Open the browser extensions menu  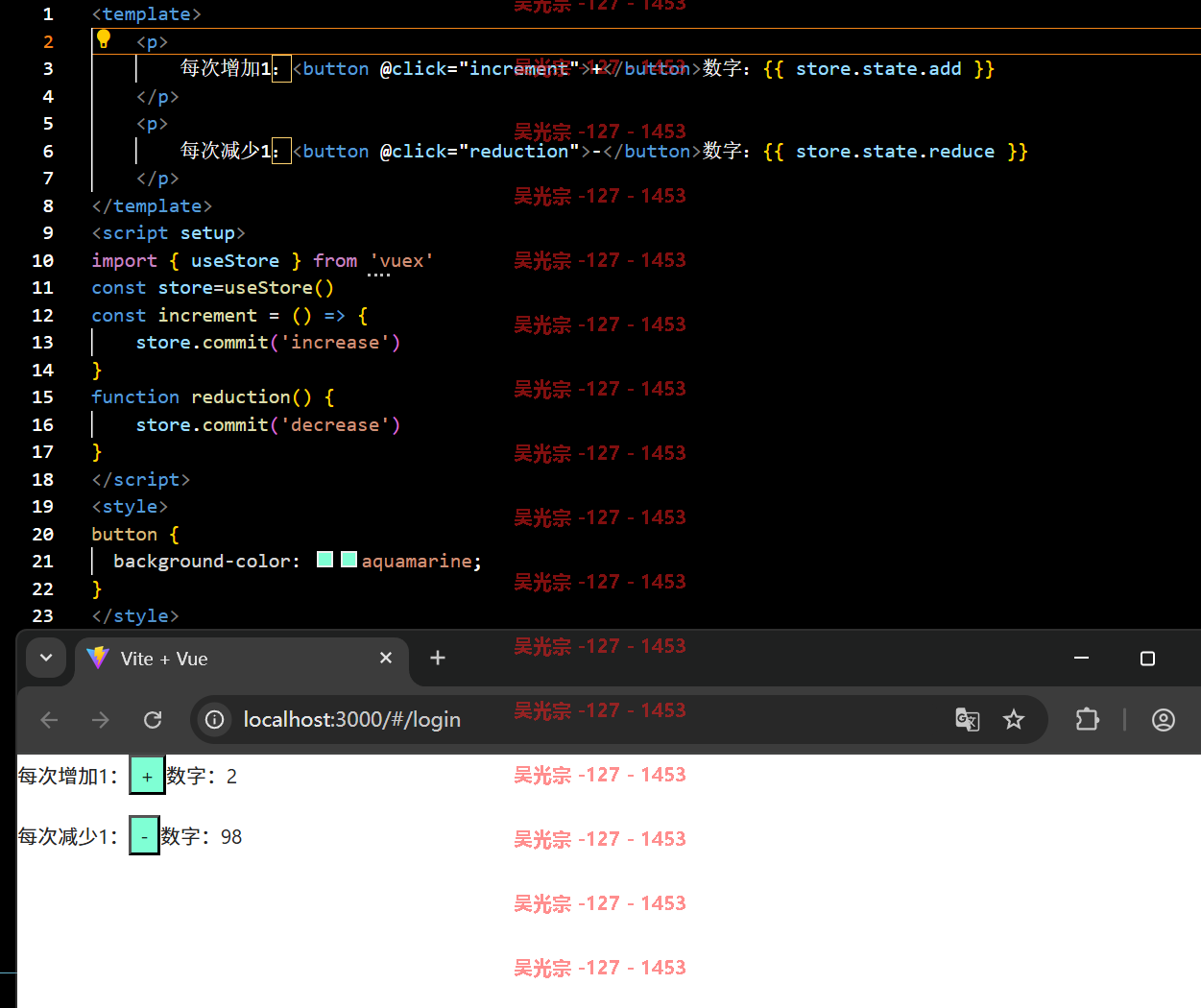[x=1087, y=719]
